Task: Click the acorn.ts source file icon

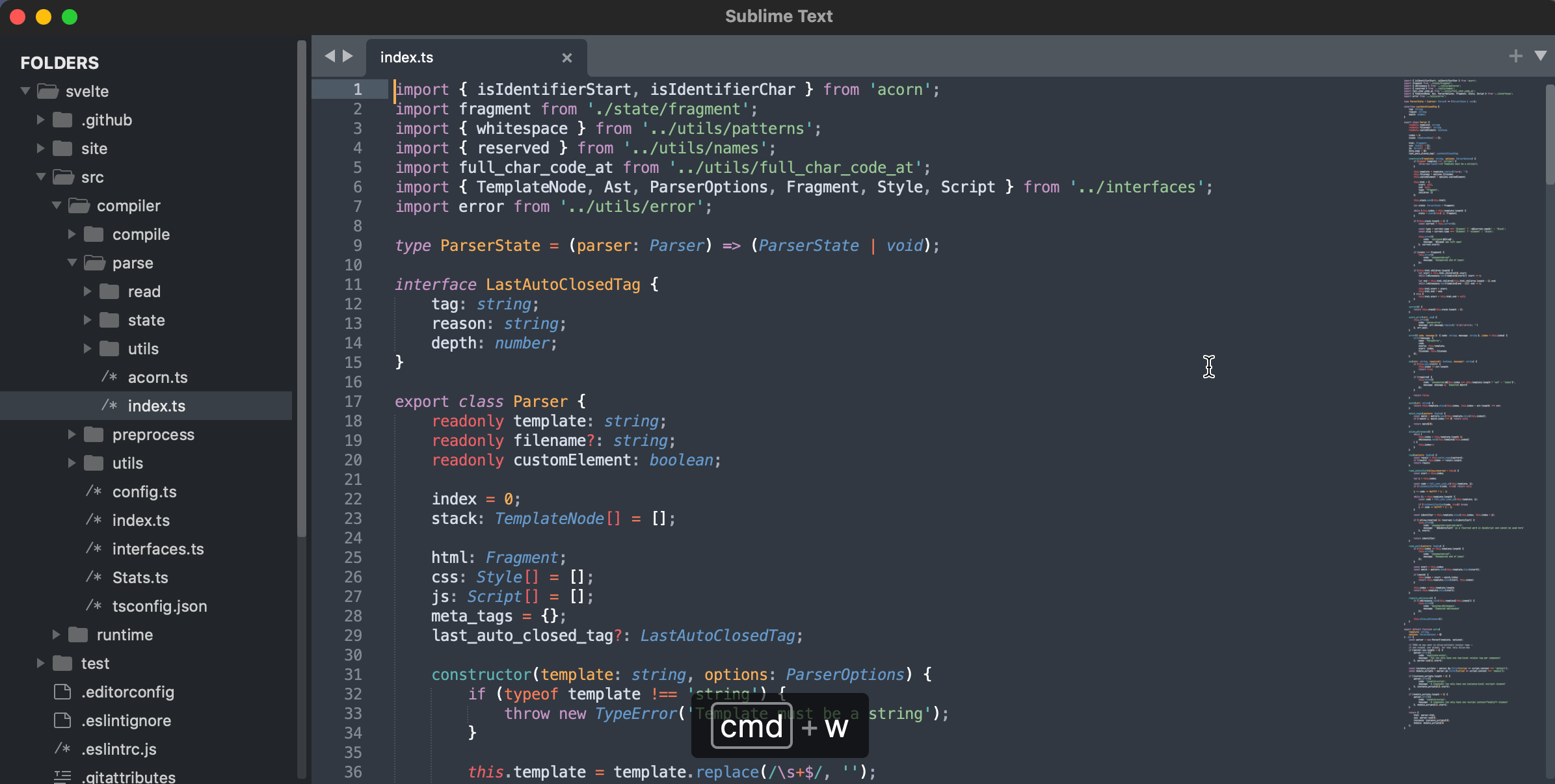Action: tap(109, 377)
